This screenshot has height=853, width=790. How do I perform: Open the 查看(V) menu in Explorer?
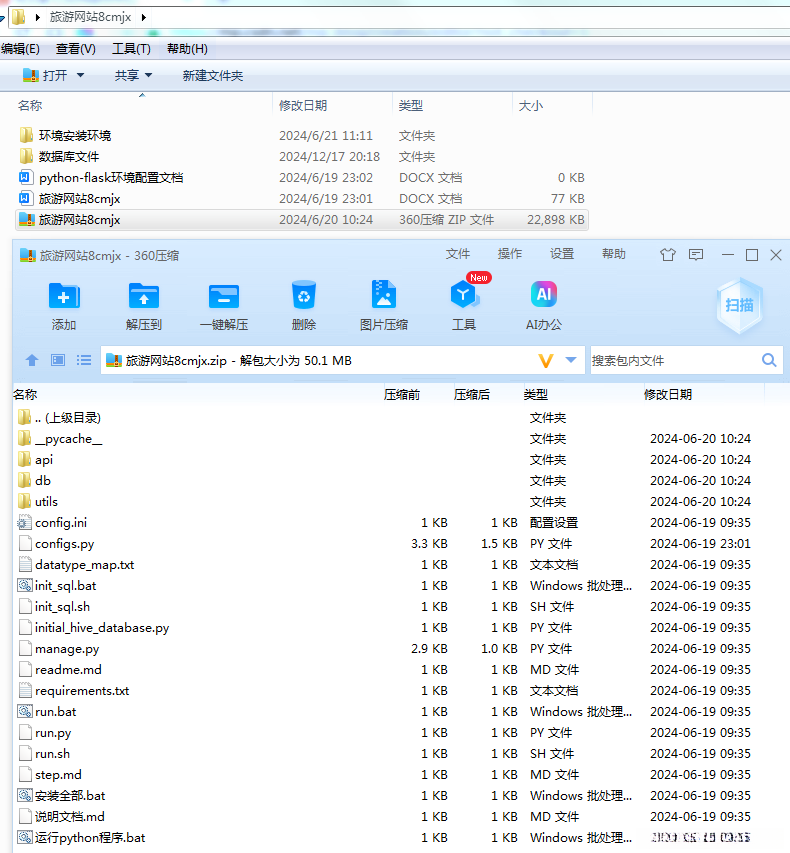(x=76, y=49)
